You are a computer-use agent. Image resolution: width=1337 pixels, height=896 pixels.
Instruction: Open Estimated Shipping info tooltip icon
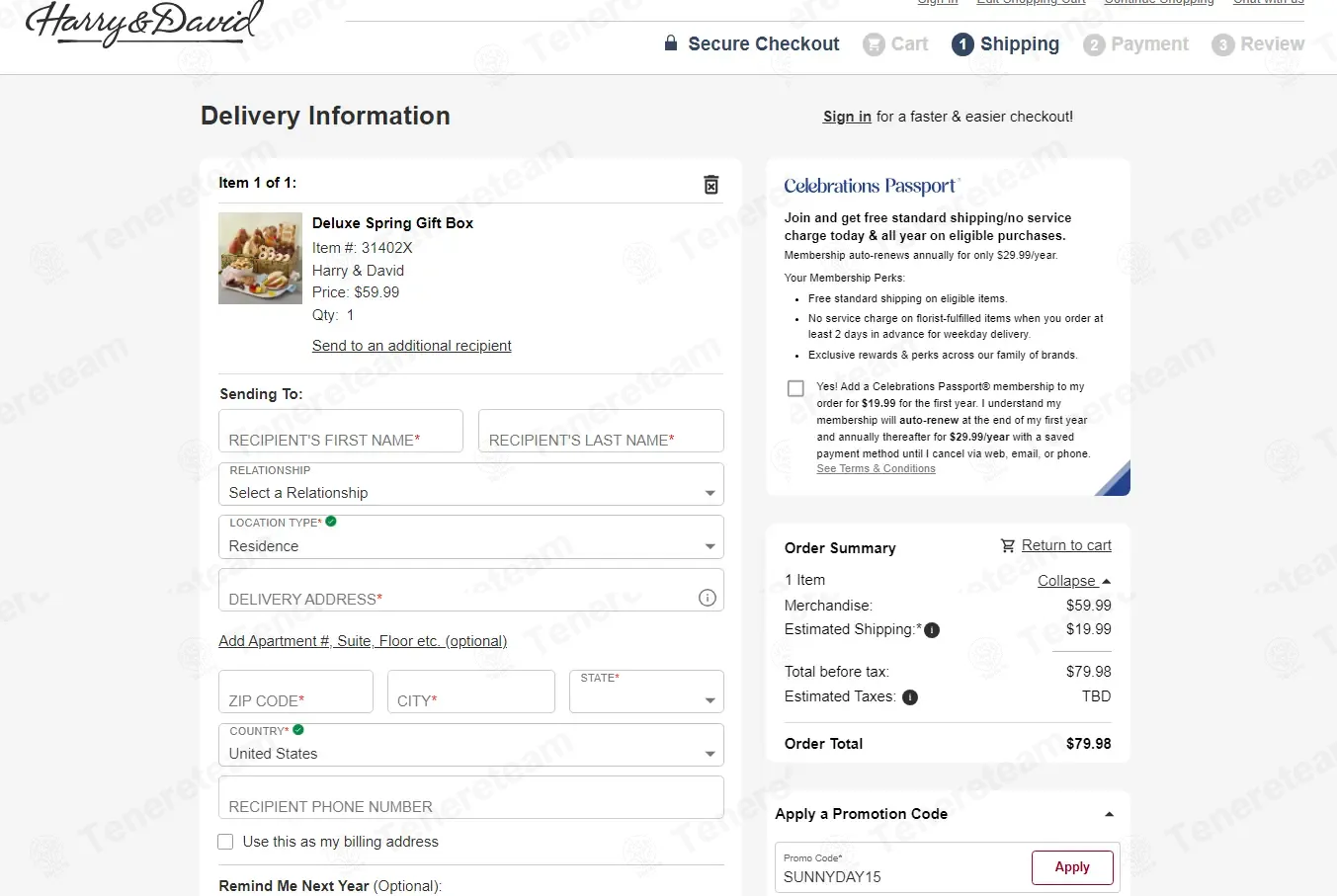pos(932,630)
